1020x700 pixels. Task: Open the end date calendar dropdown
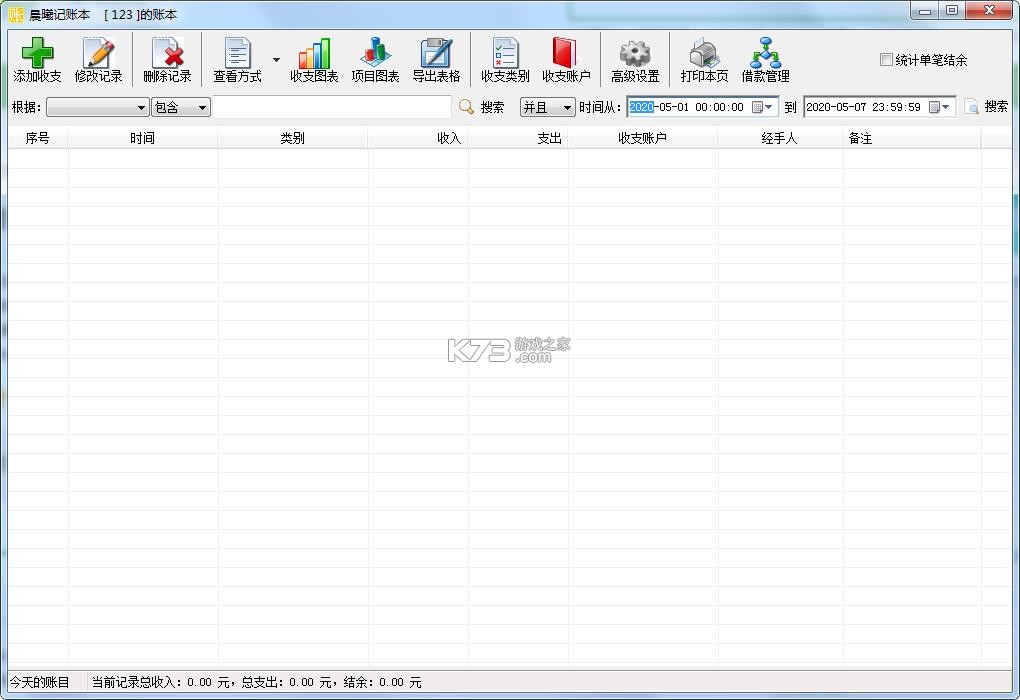click(939, 107)
